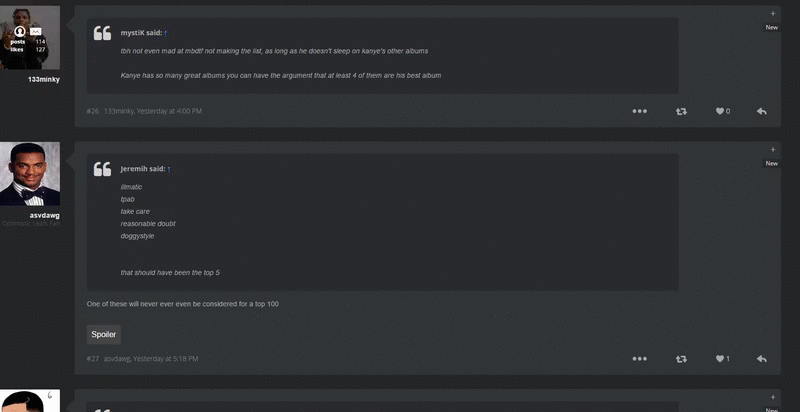The width and height of the screenshot is (800, 412).
Task: Open asvdawg username below avatar
Action: coord(44,216)
